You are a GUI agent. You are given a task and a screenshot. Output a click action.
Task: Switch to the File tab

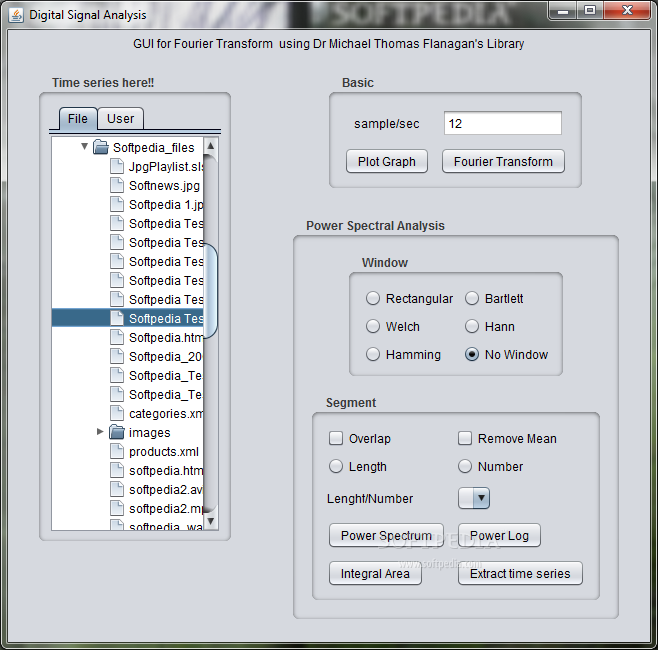pos(78,119)
